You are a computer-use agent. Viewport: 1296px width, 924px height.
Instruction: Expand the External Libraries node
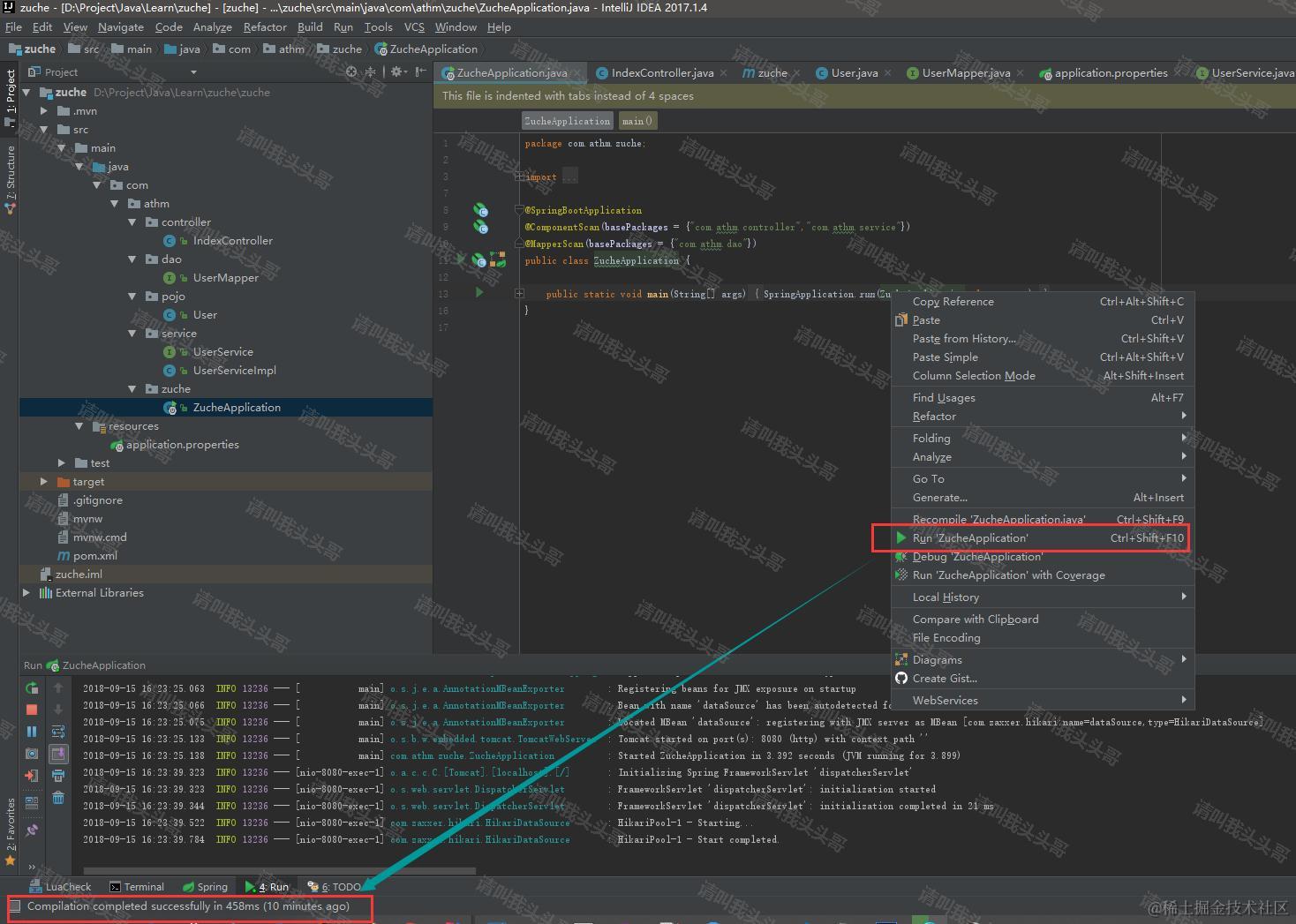point(26,592)
